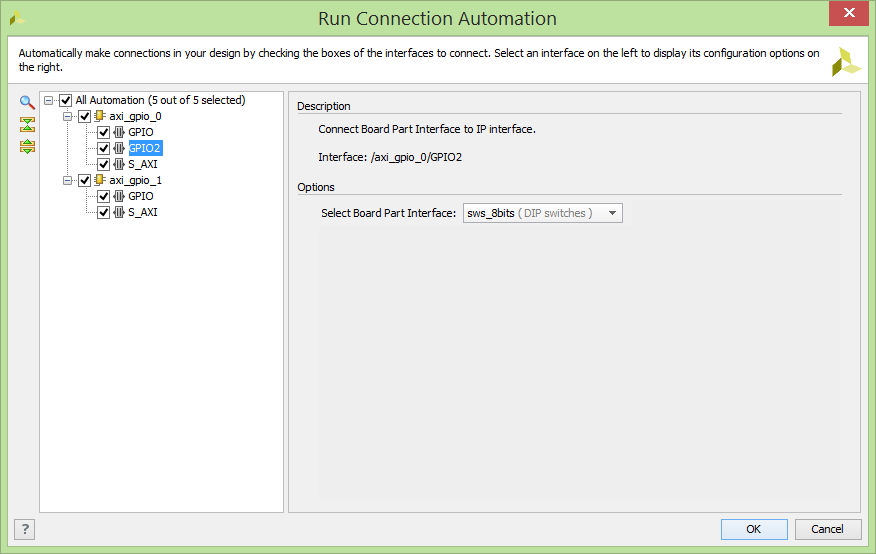Screen dimensions: 876x554
Task: Open help with the question mark button
Action: [25, 529]
